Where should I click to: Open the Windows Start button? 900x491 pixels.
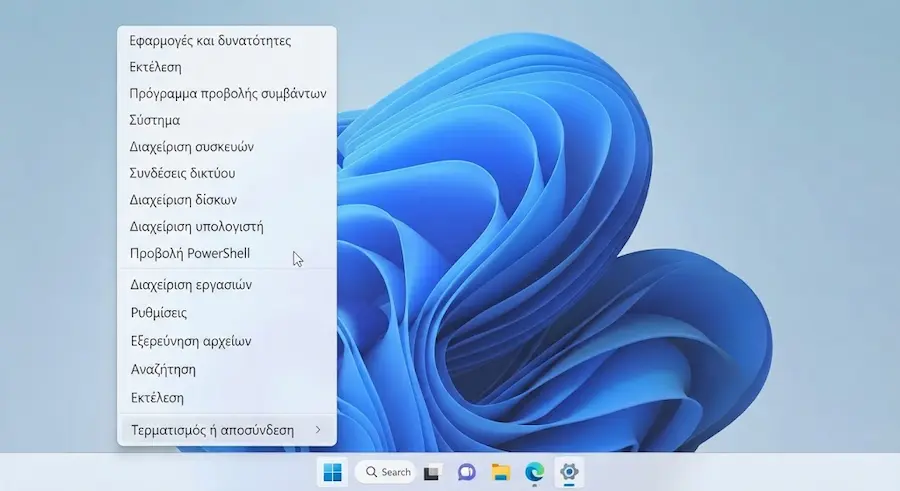(x=332, y=472)
